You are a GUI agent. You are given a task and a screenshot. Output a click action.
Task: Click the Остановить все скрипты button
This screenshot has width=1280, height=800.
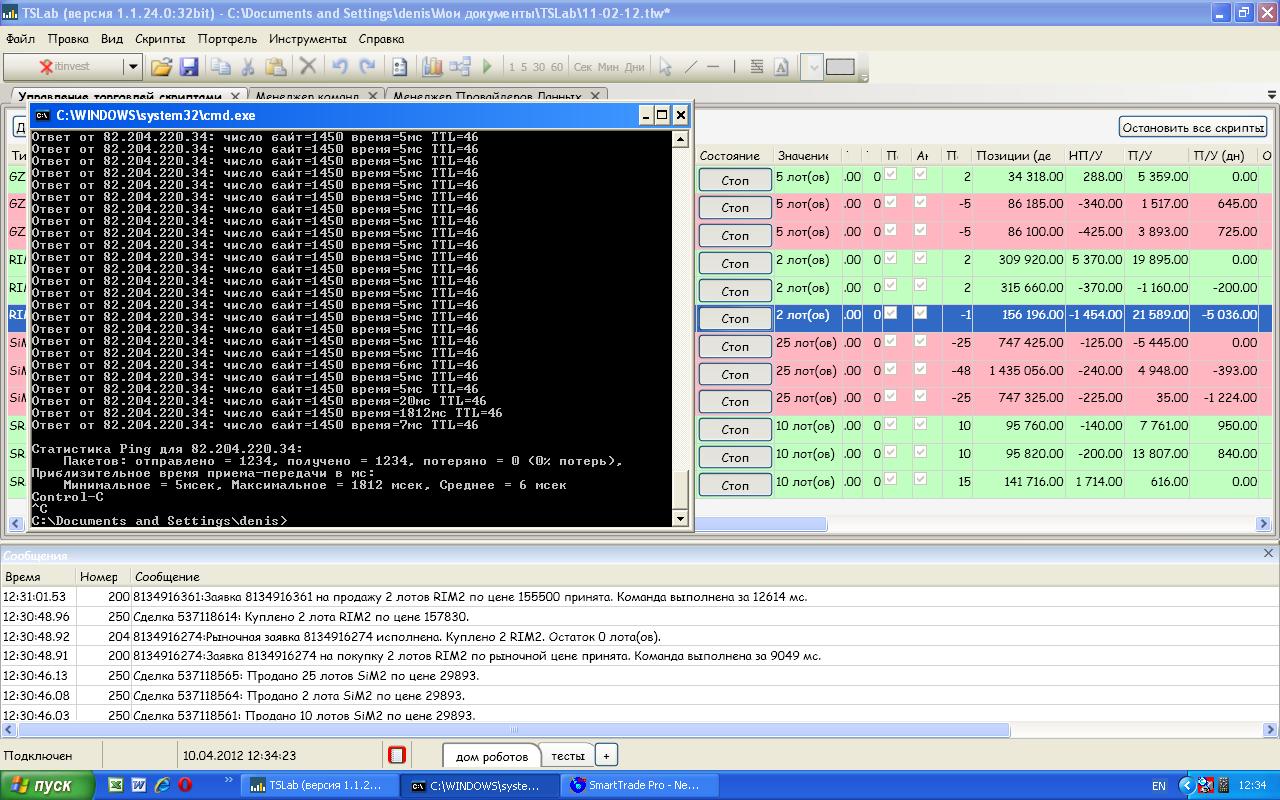(x=1193, y=127)
